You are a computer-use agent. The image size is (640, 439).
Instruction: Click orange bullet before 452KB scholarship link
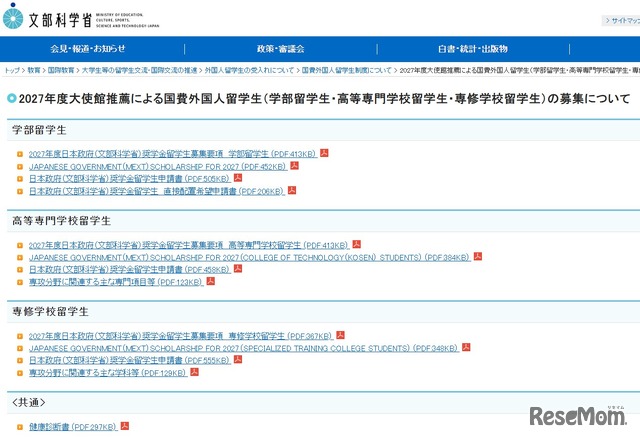point(20,166)
